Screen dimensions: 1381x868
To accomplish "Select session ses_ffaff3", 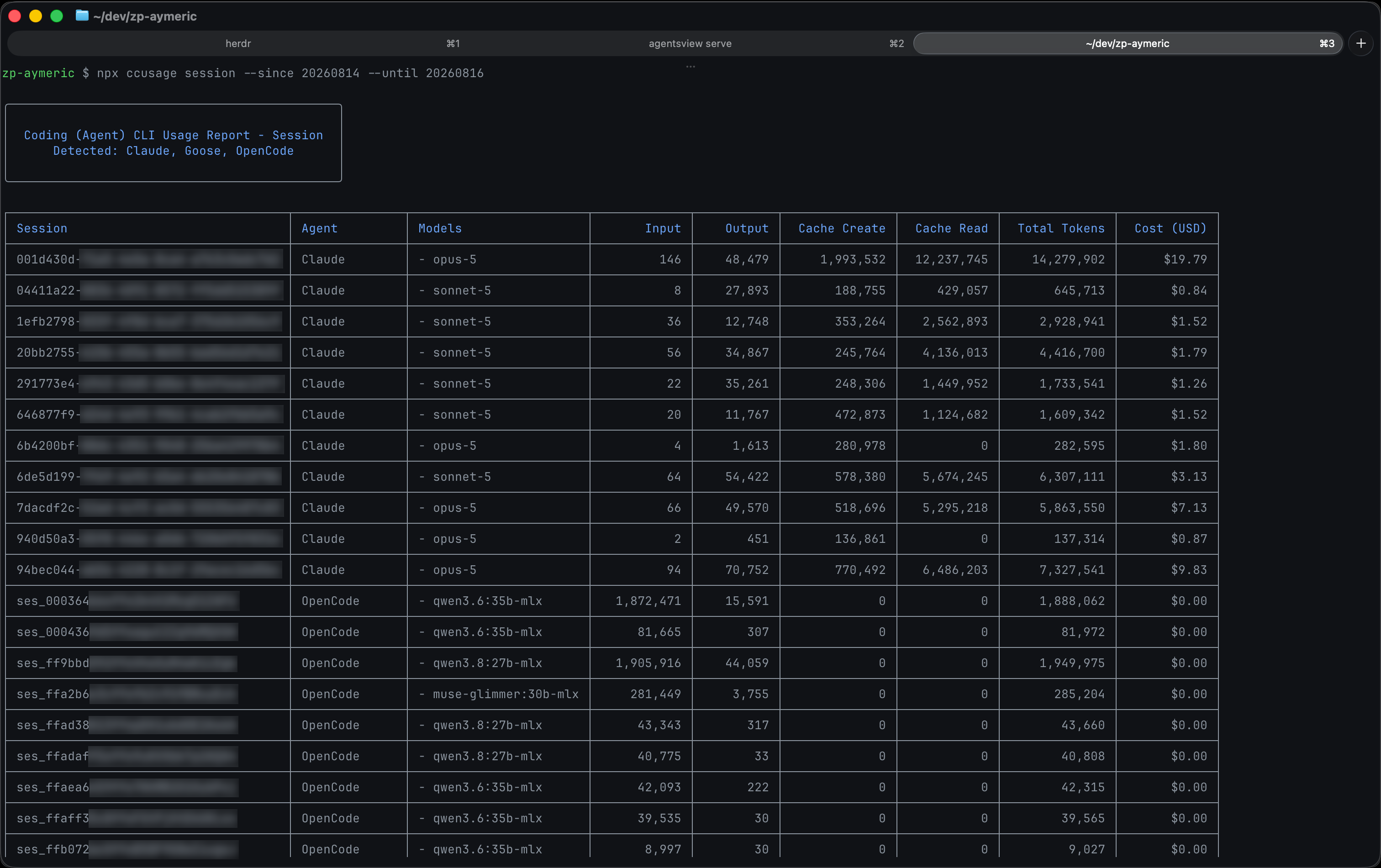I will click(x=53, y=818).
